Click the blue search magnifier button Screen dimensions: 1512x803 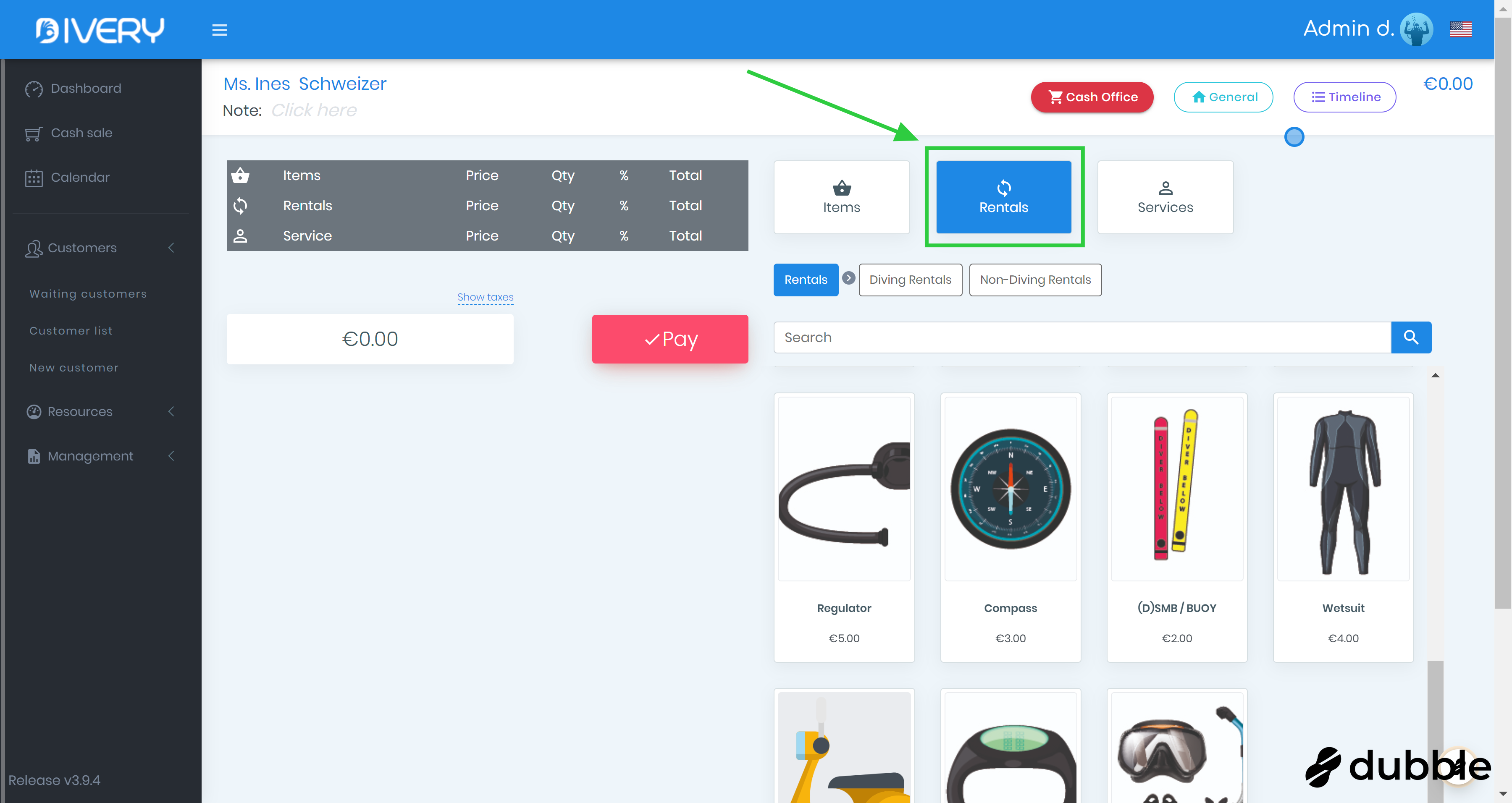pyautogui.click(x=1410, y=337)
